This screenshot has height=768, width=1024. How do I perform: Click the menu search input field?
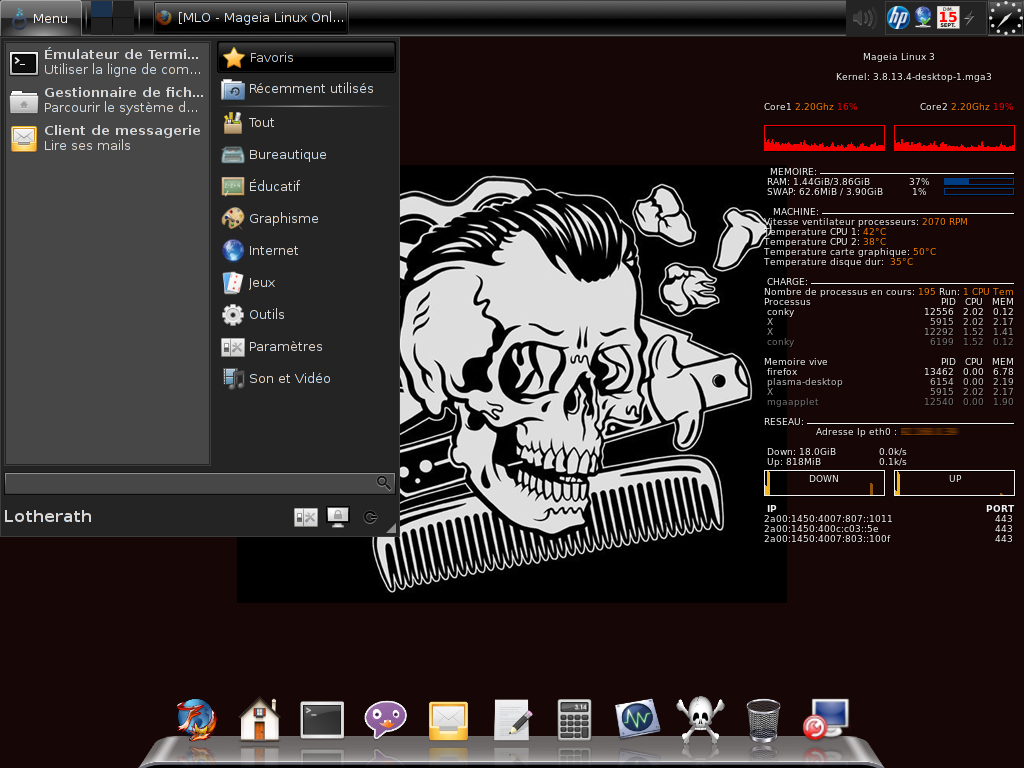199,483
